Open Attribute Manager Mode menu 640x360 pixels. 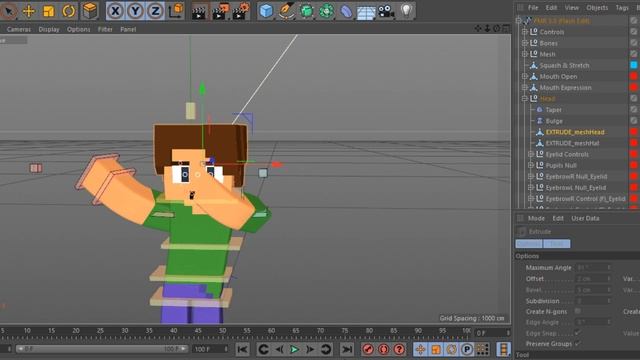pos(536,218)
